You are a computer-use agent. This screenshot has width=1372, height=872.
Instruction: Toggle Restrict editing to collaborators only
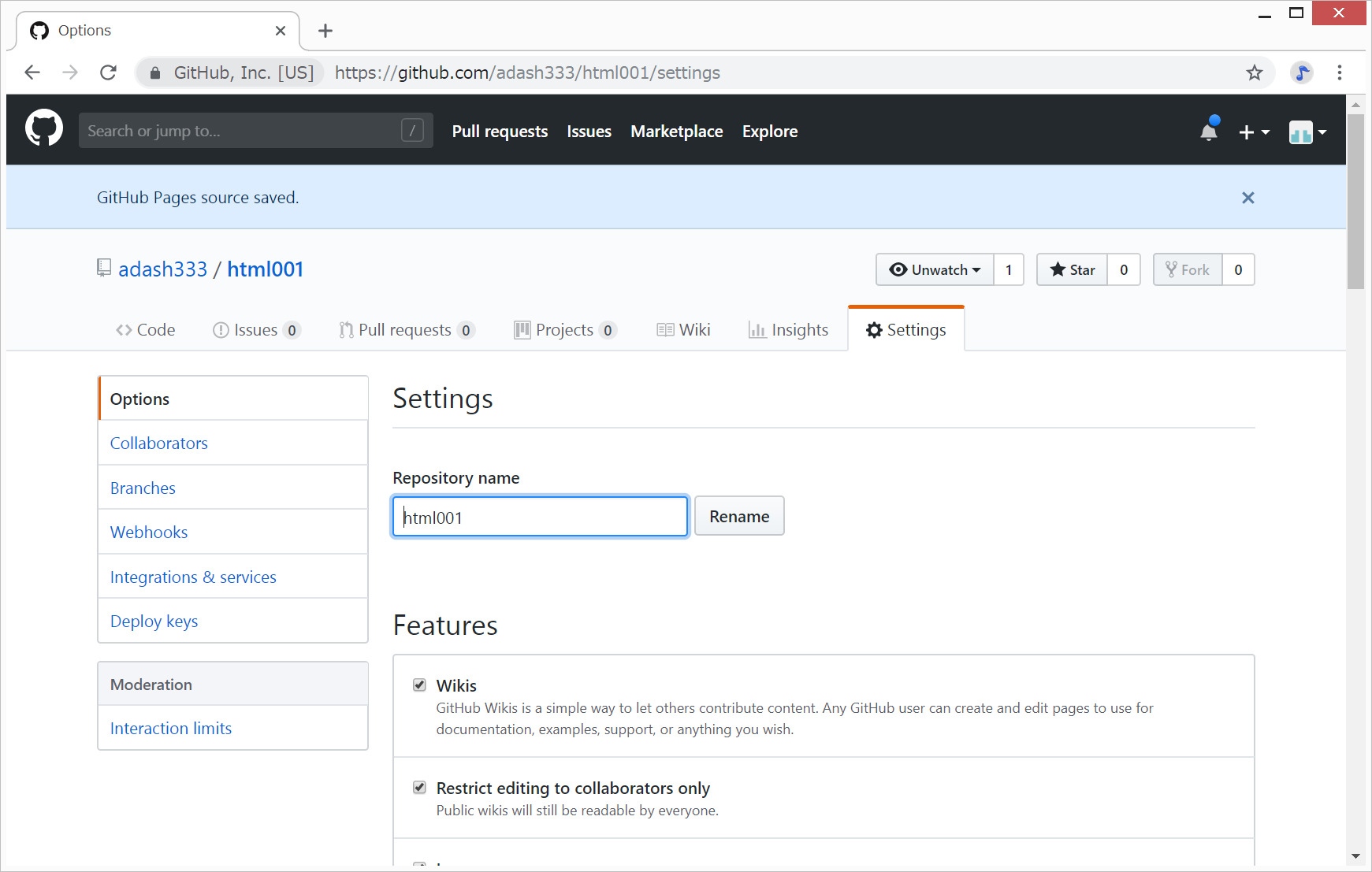420,787
